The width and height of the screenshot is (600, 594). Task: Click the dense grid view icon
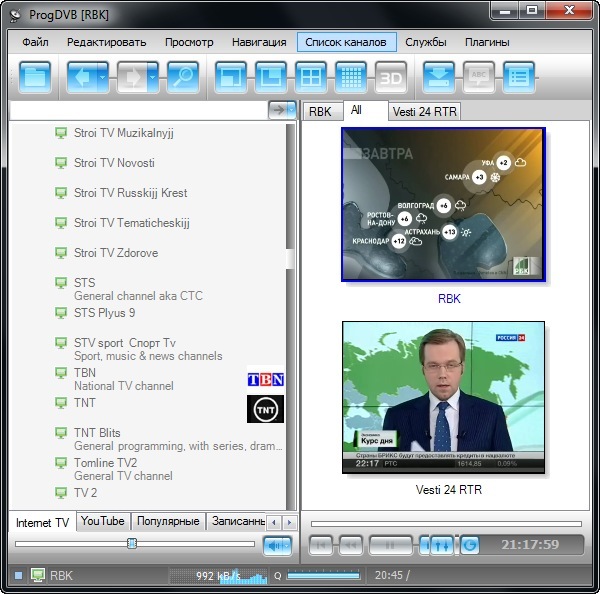coord(350,77)
